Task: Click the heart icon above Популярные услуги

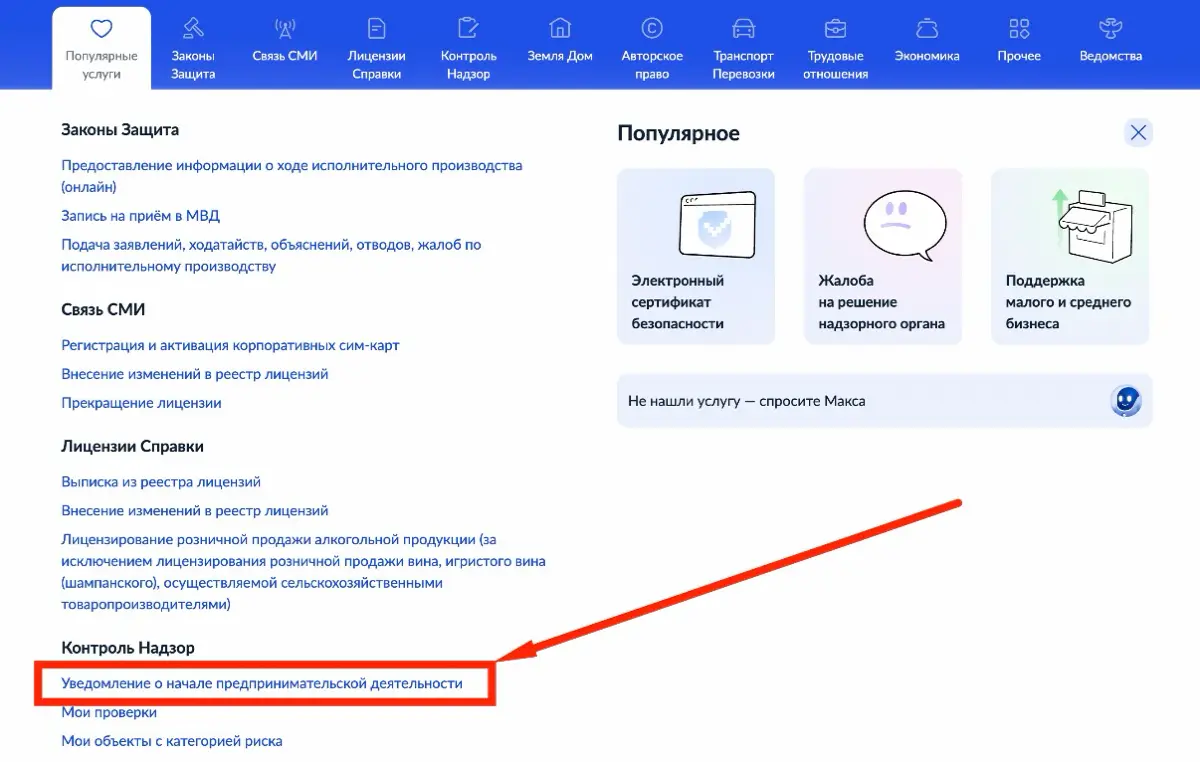Action: [101, 28]
